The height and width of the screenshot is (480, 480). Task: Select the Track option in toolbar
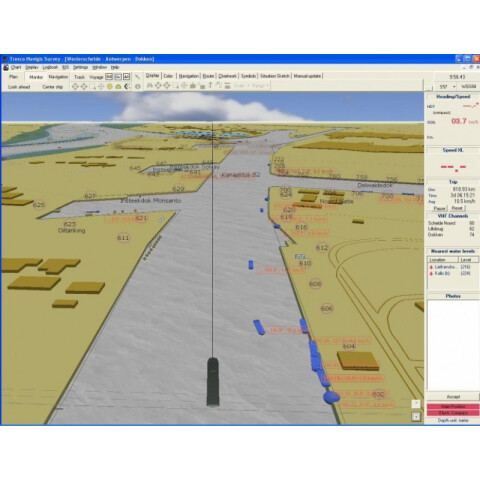tap(79, 77)
